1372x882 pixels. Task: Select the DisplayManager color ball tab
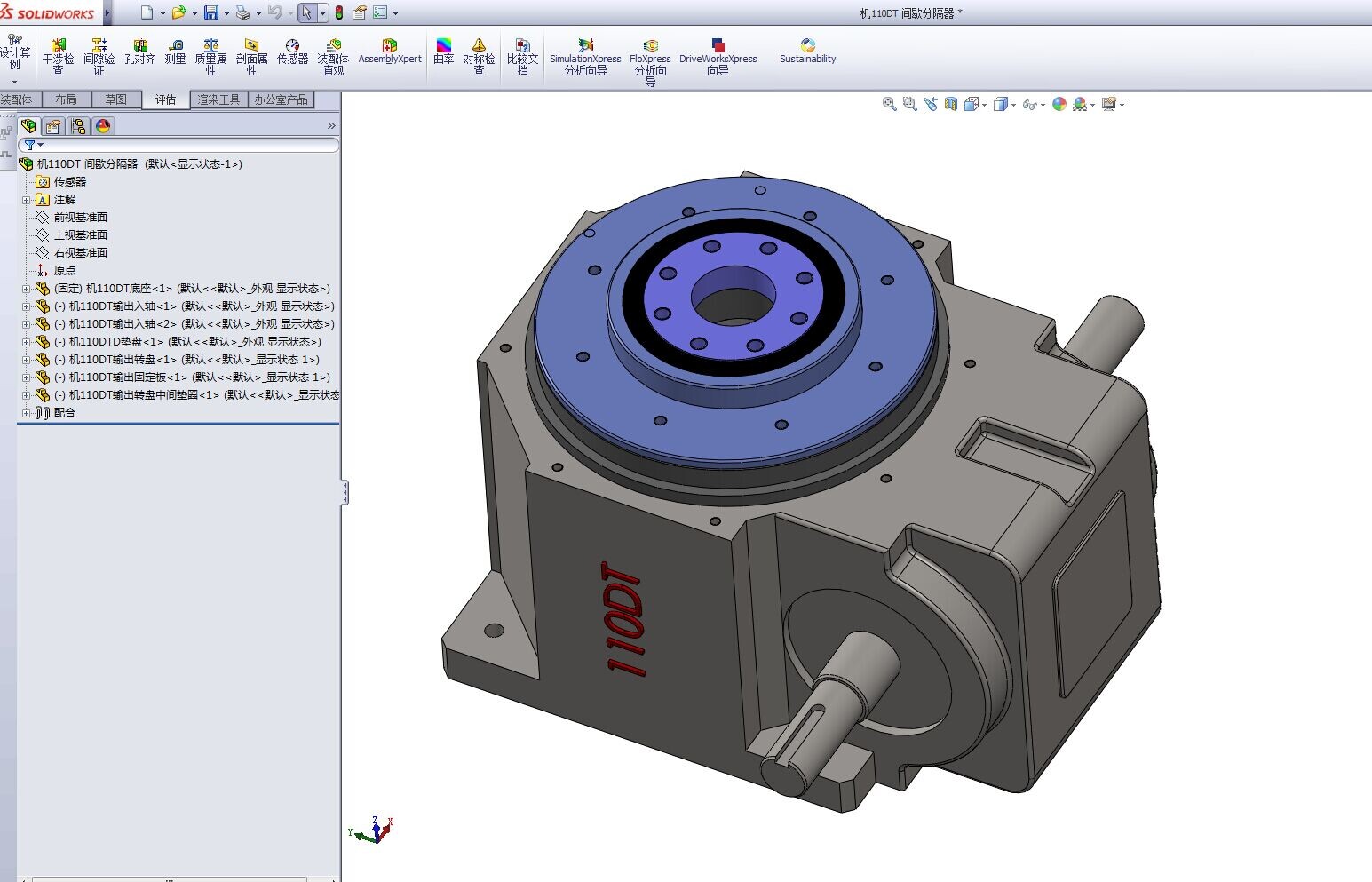pyautogui.click(x=103, y=126)
